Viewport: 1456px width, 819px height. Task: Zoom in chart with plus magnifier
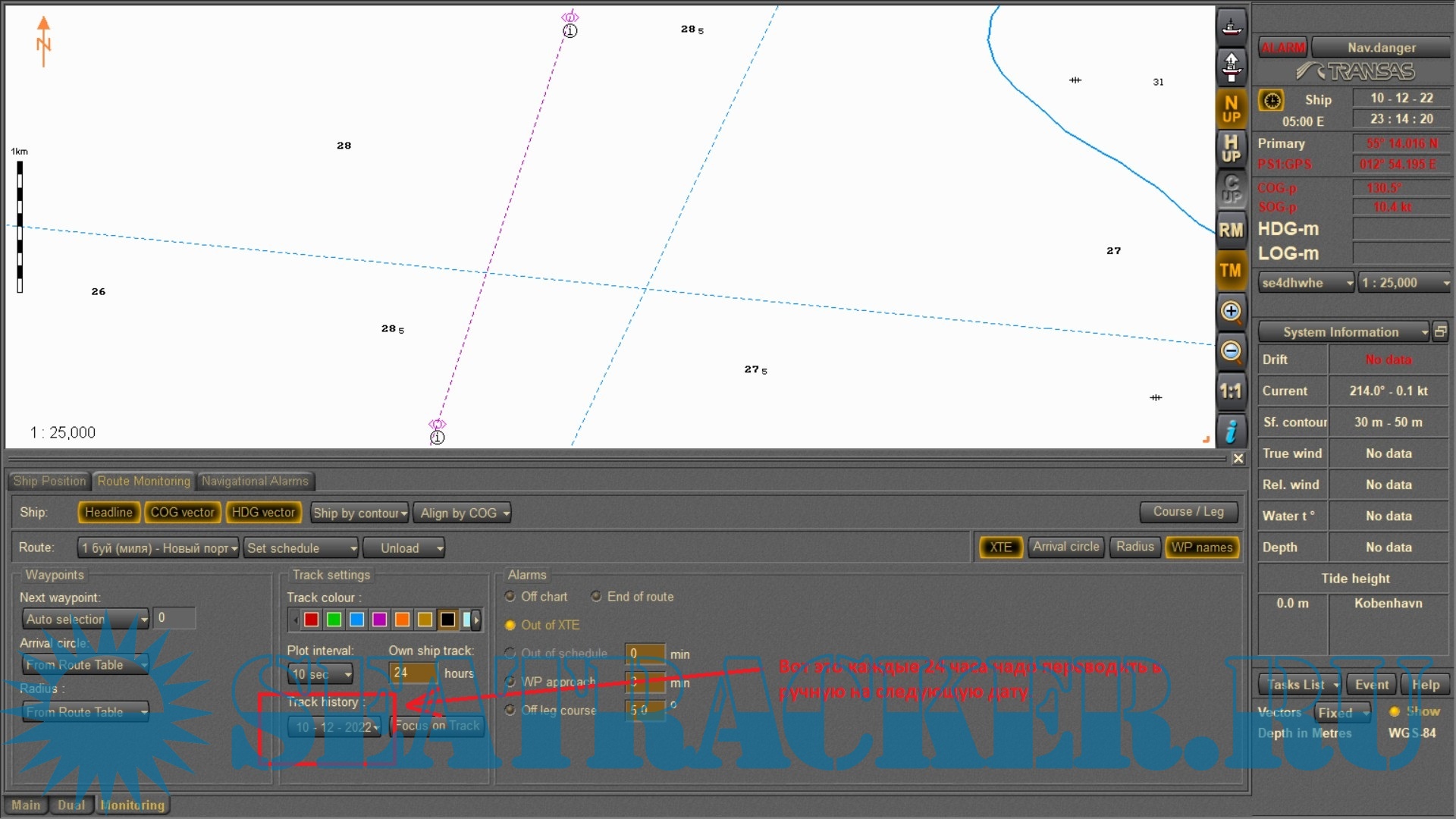(1231, 311)
